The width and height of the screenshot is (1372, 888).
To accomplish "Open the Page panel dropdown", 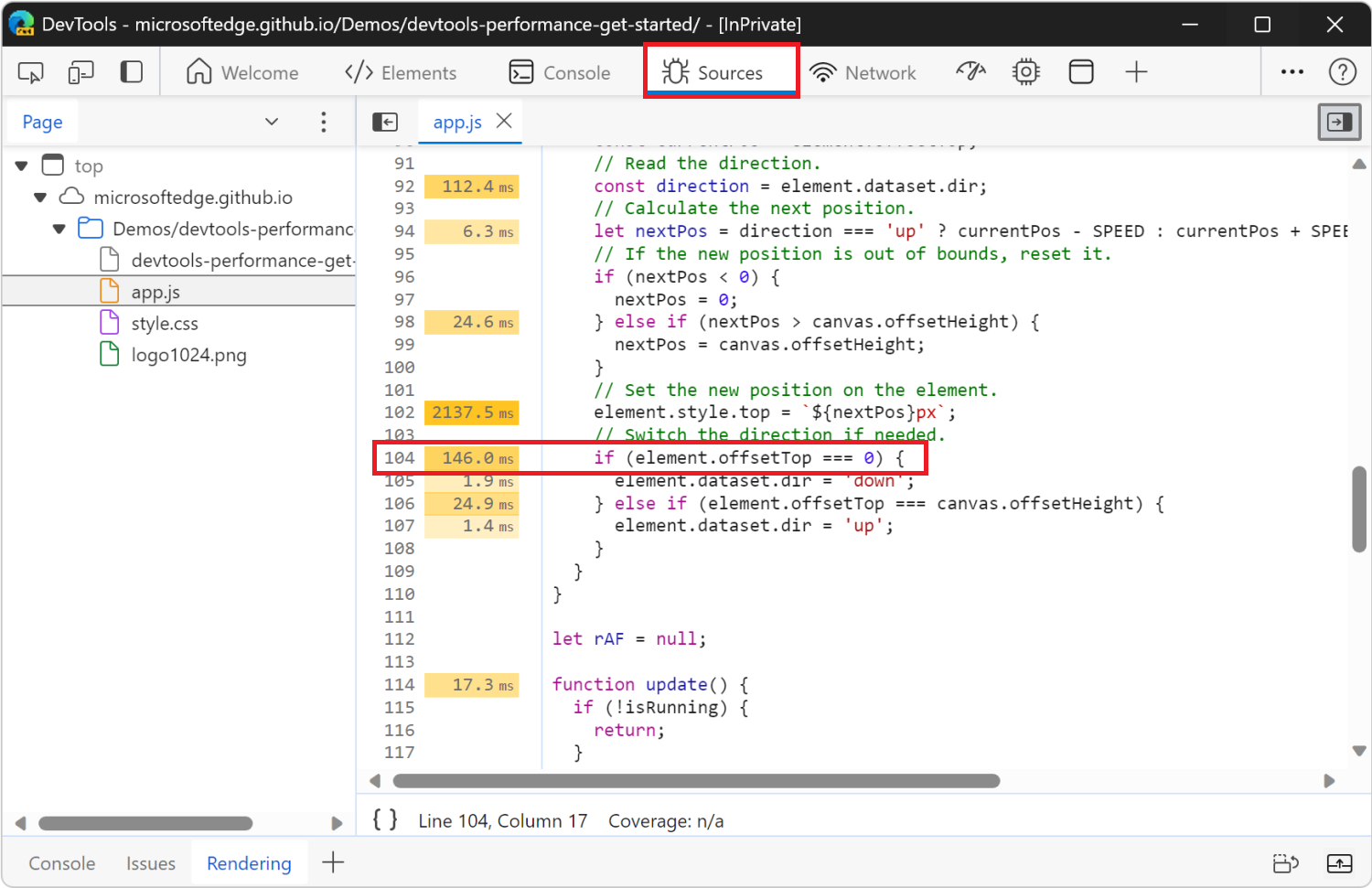I will click(x=271, y=121).
